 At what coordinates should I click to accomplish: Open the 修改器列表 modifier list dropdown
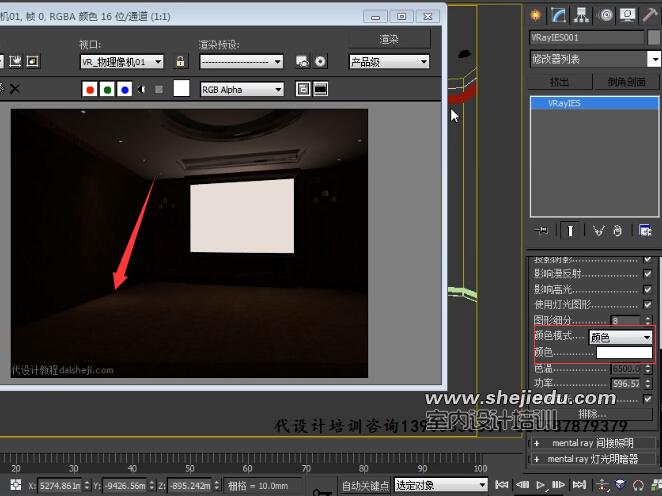[594, 59]
